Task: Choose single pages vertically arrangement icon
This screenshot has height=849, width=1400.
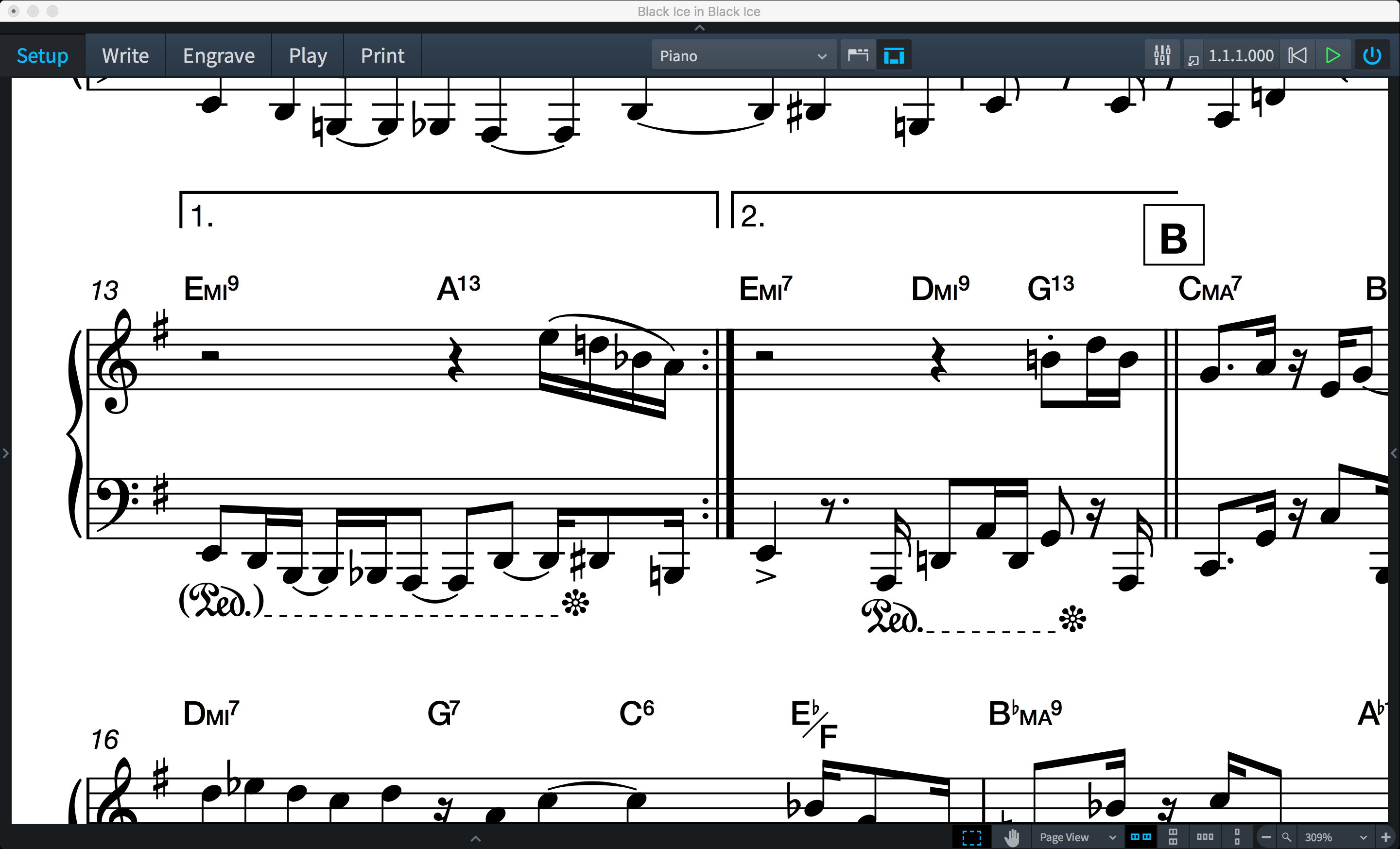Action: [1237, 837]
